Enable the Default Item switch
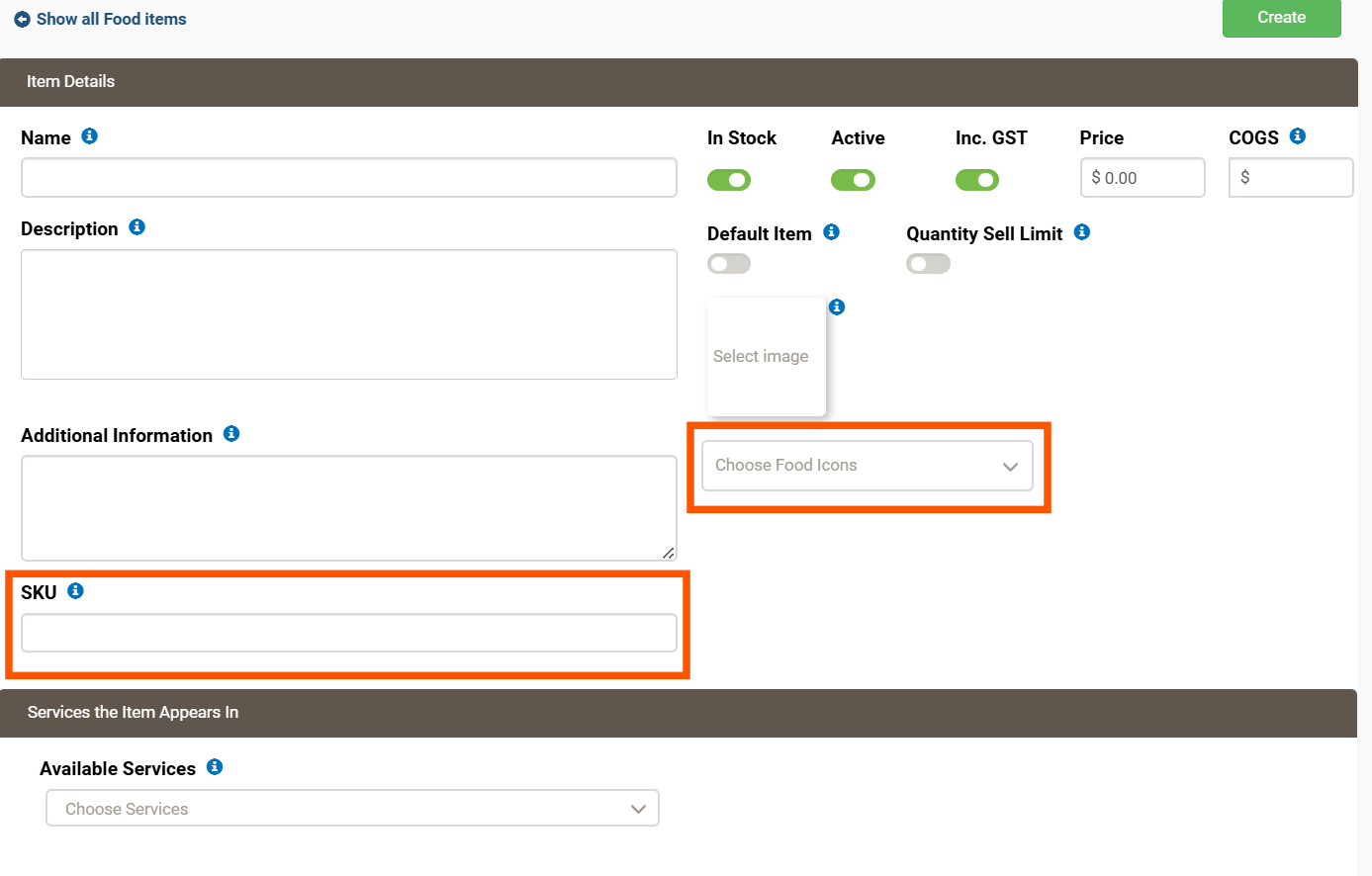The image size is (1372, 876). [x=729, y=264]
